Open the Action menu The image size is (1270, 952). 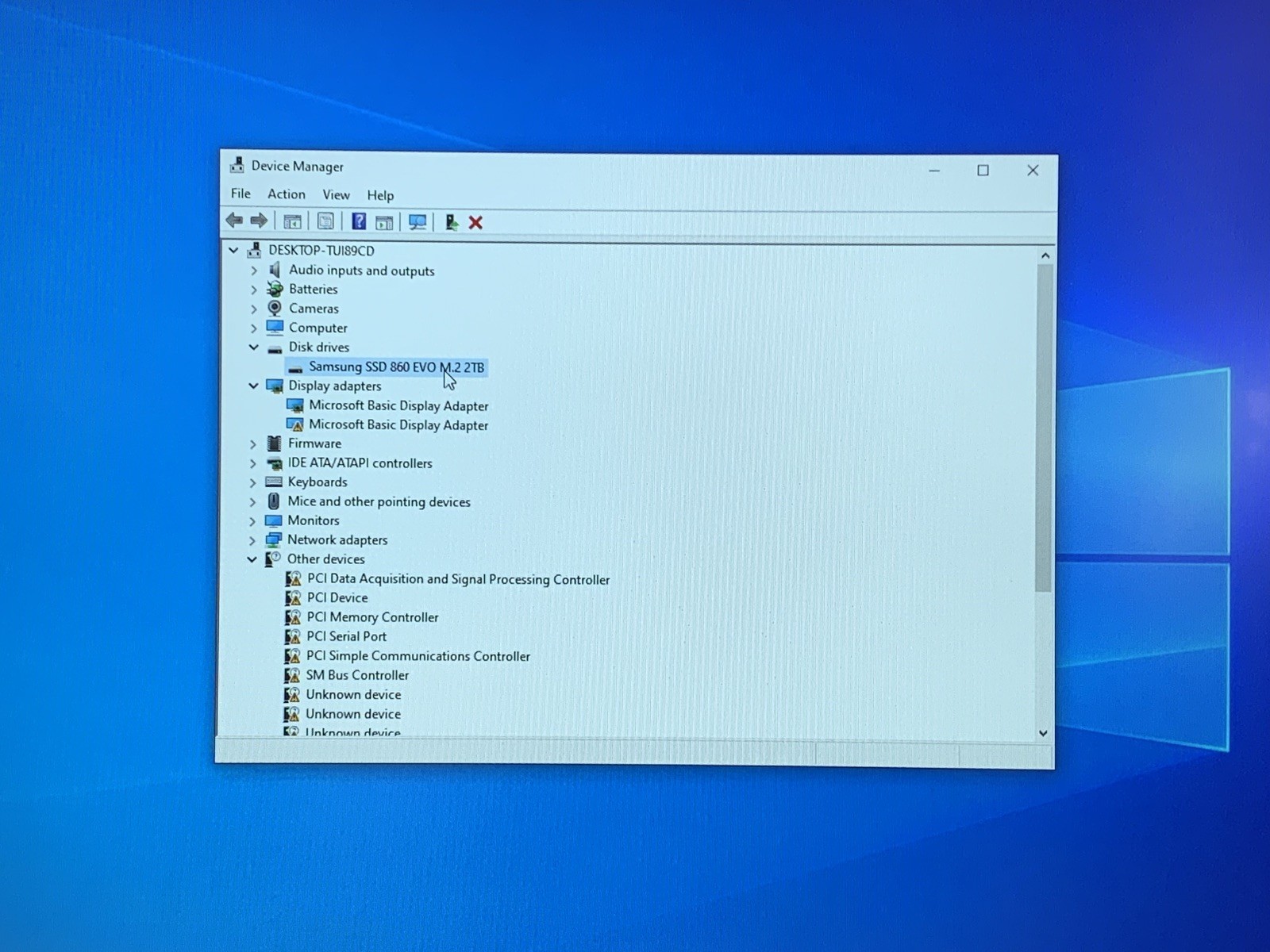pyautogui.click(x=287, y=194)
